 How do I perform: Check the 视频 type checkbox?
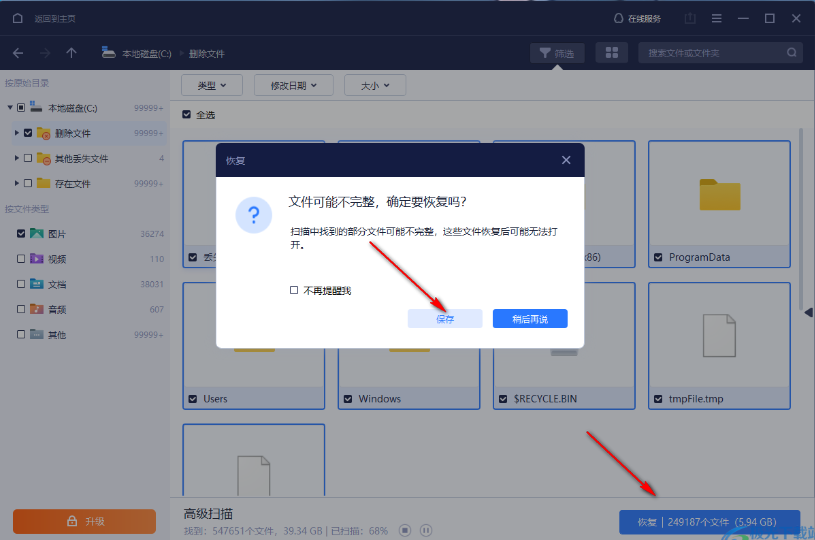(x=21, y=258)
